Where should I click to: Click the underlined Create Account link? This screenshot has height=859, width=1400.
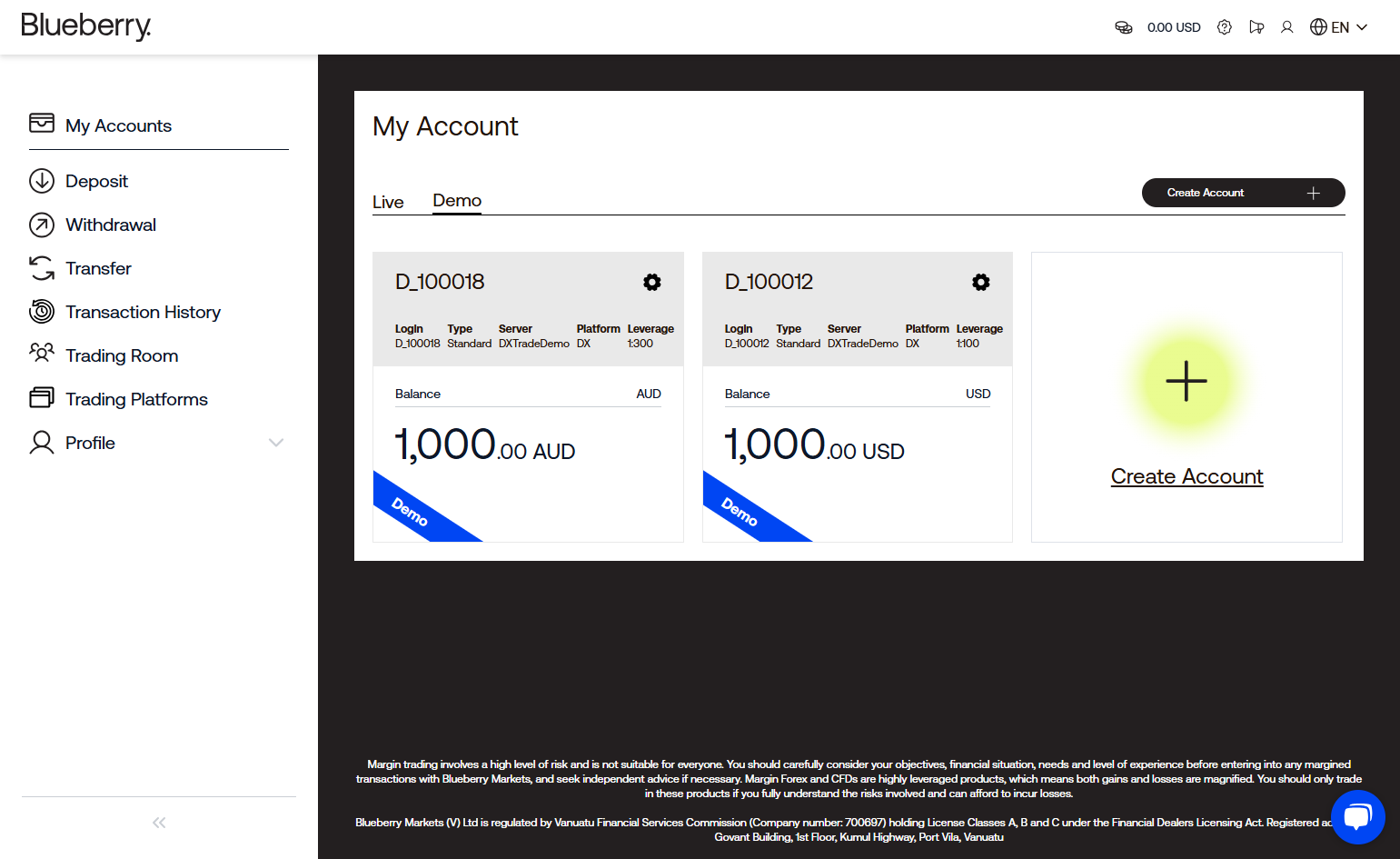coord(1187,476)
